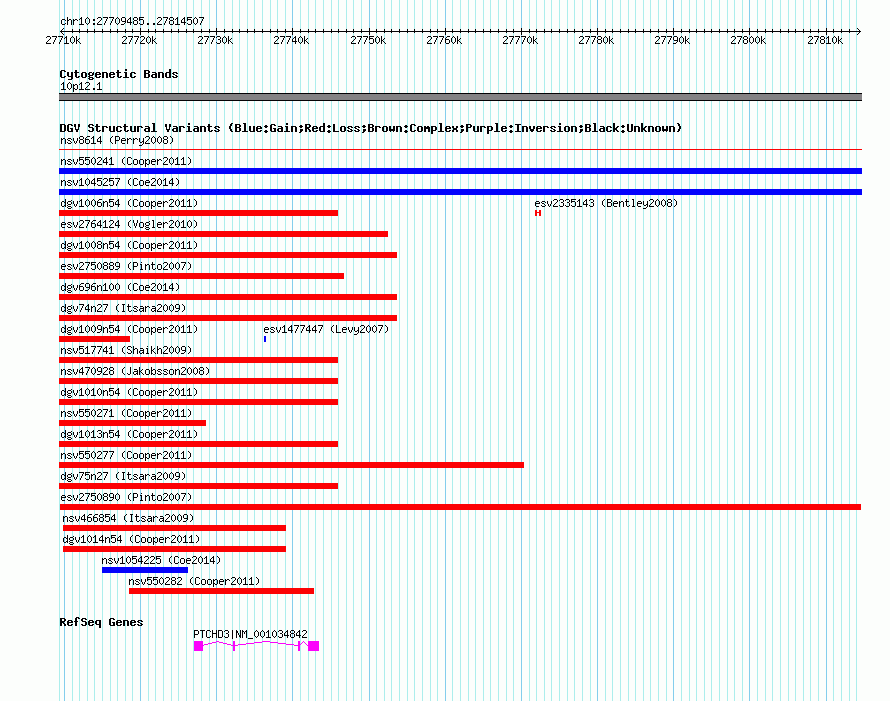Click the PTCHD3 gene last magenta exon block
This screenshot has width=890, height=701.
click(313, 646)
